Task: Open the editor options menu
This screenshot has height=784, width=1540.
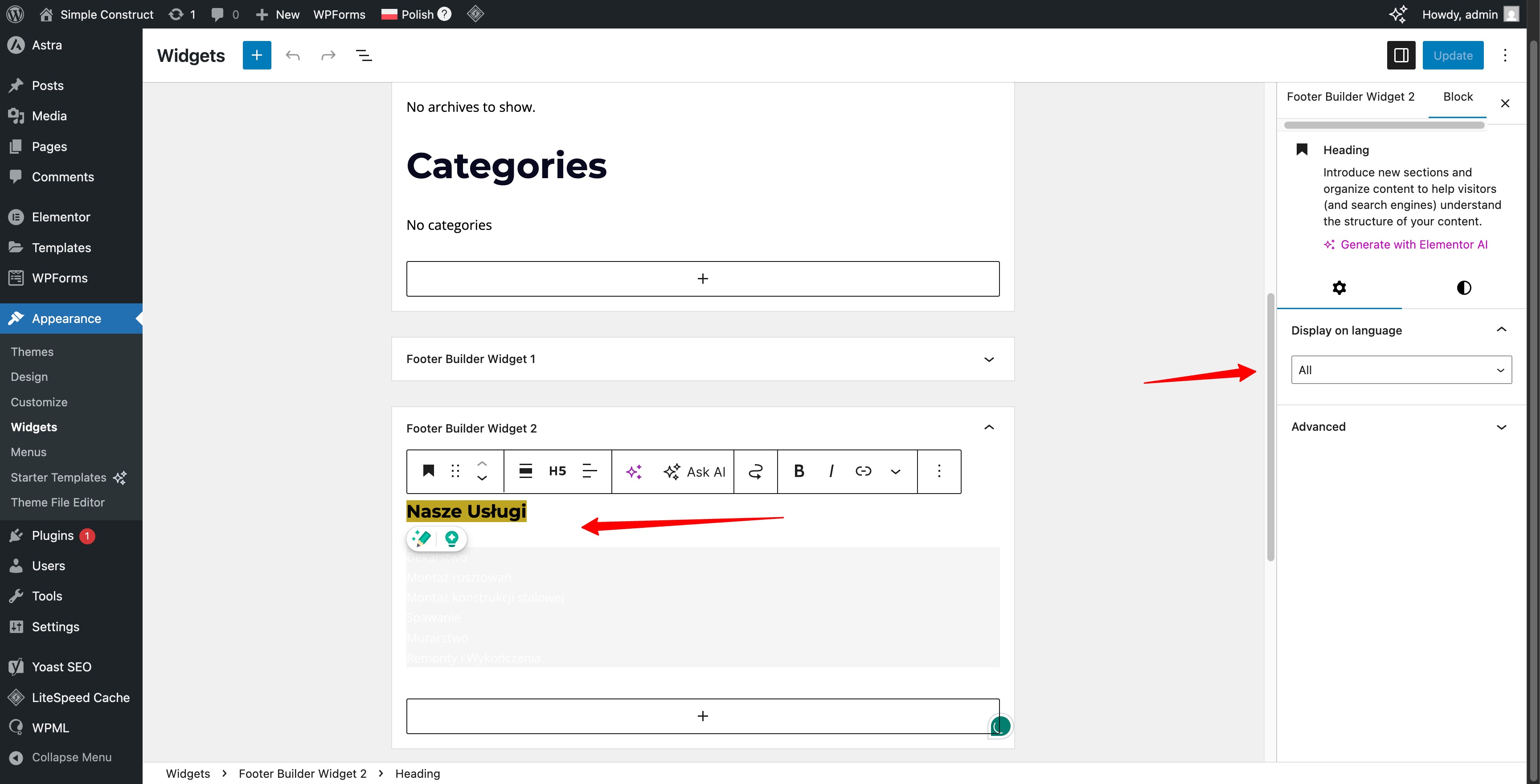Action: tap(1505, 56)
